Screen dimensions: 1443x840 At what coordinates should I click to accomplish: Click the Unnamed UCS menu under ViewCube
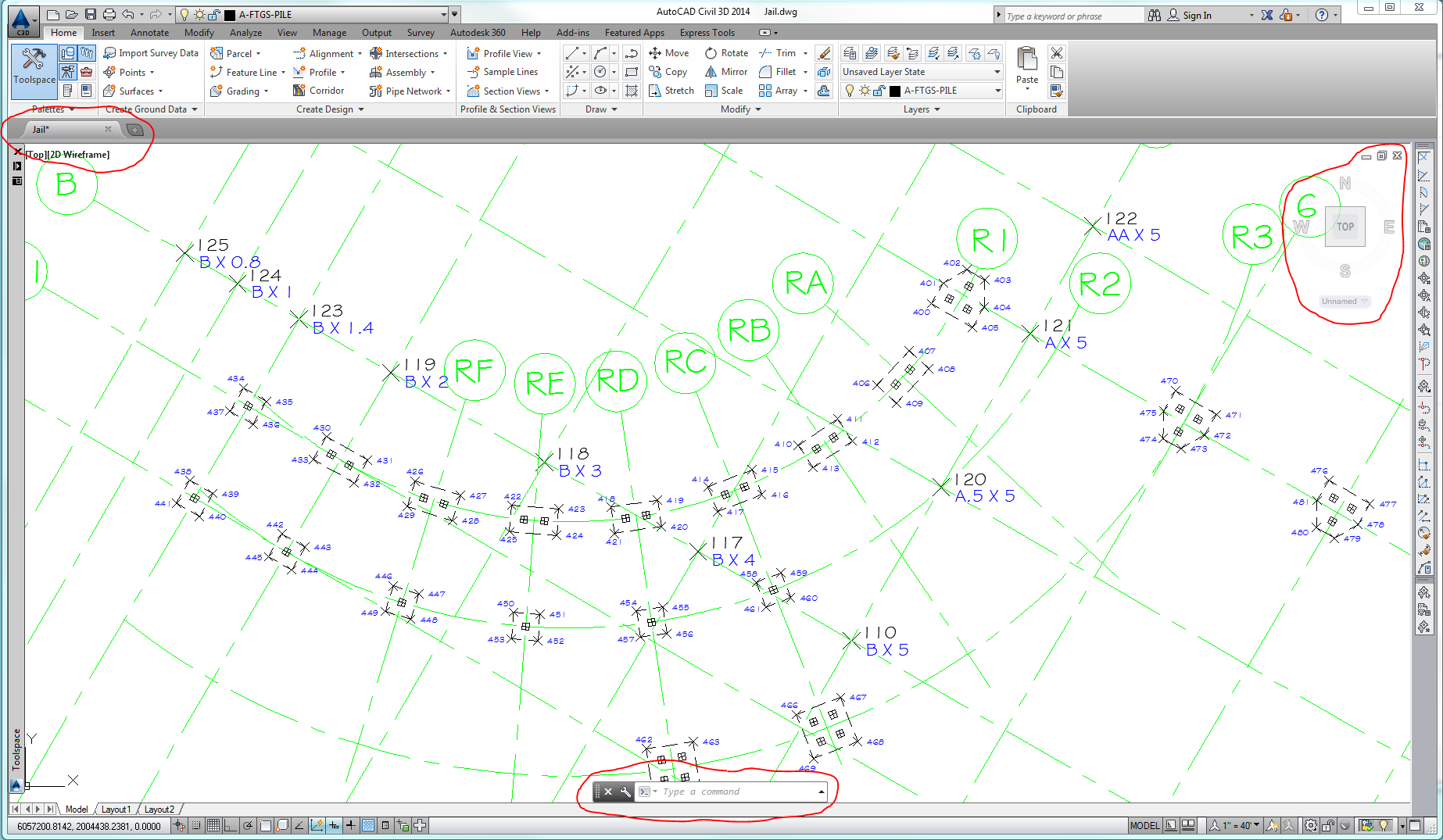coord(1345,301)
